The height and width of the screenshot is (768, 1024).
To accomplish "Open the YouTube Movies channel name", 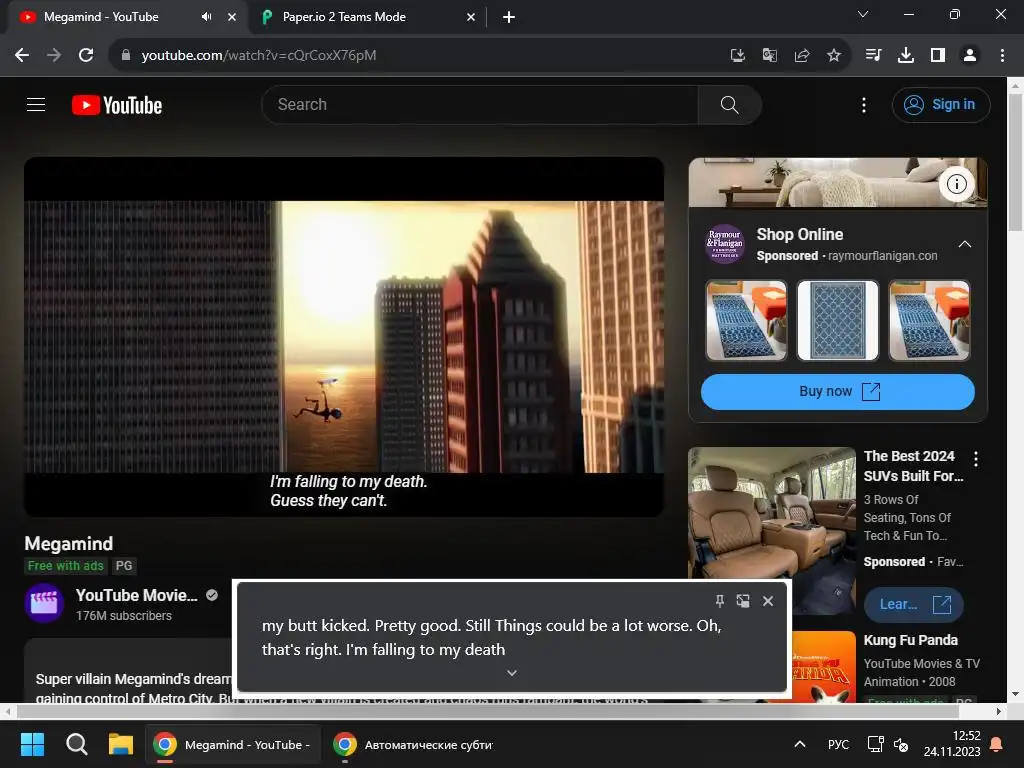I will coord(136,595).
